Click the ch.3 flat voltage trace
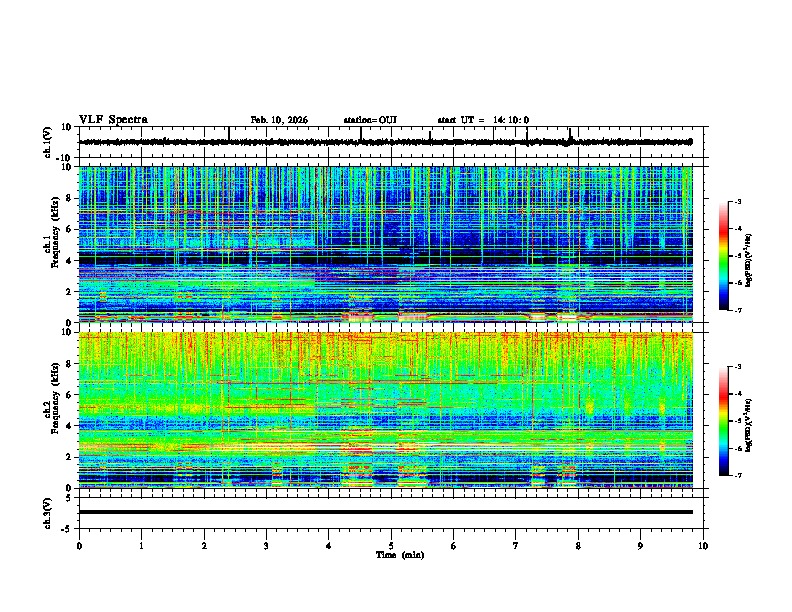 (x=386, y=512)
